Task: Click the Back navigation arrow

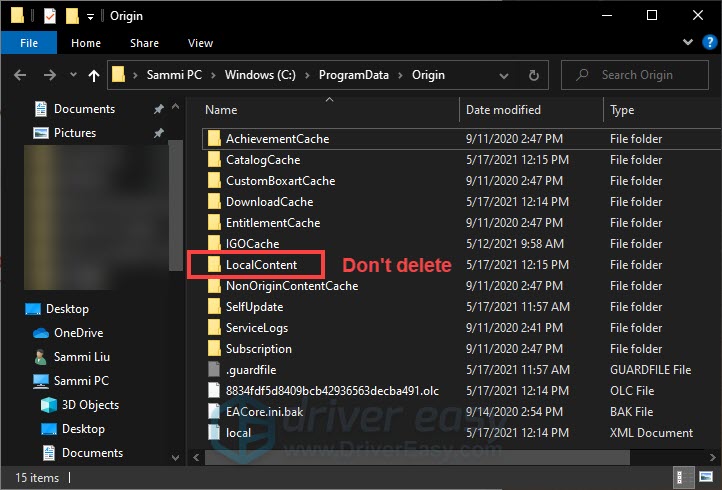Action: [x=20, y=75]
